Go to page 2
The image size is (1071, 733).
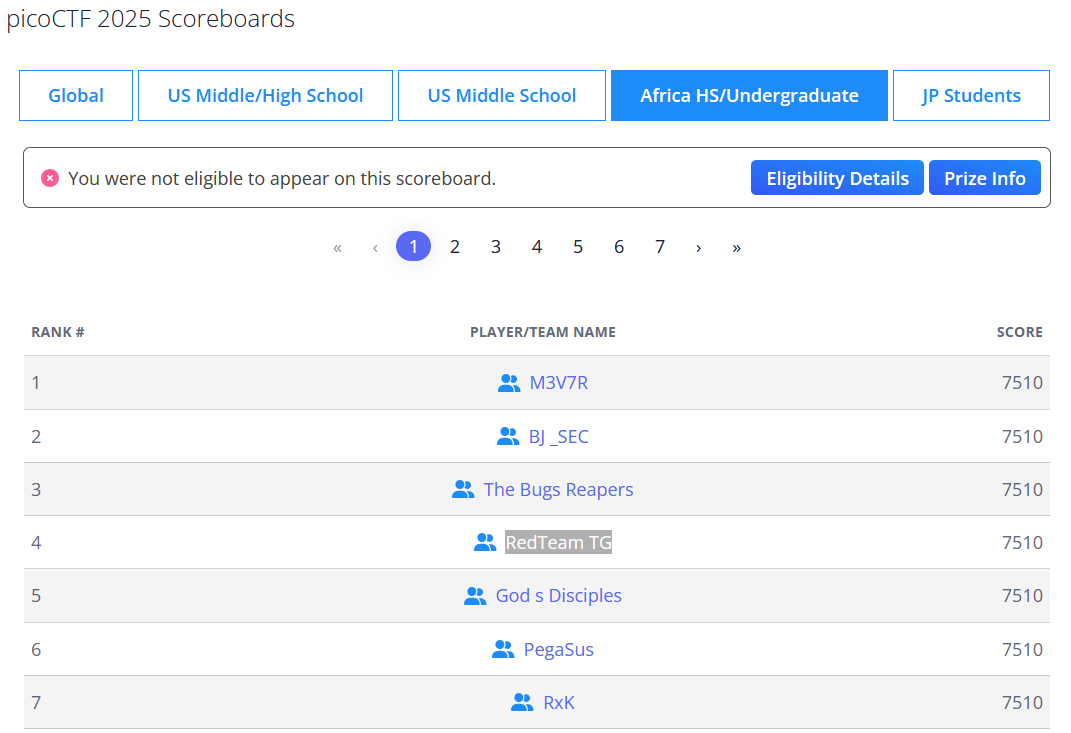[x=455, y=247]
